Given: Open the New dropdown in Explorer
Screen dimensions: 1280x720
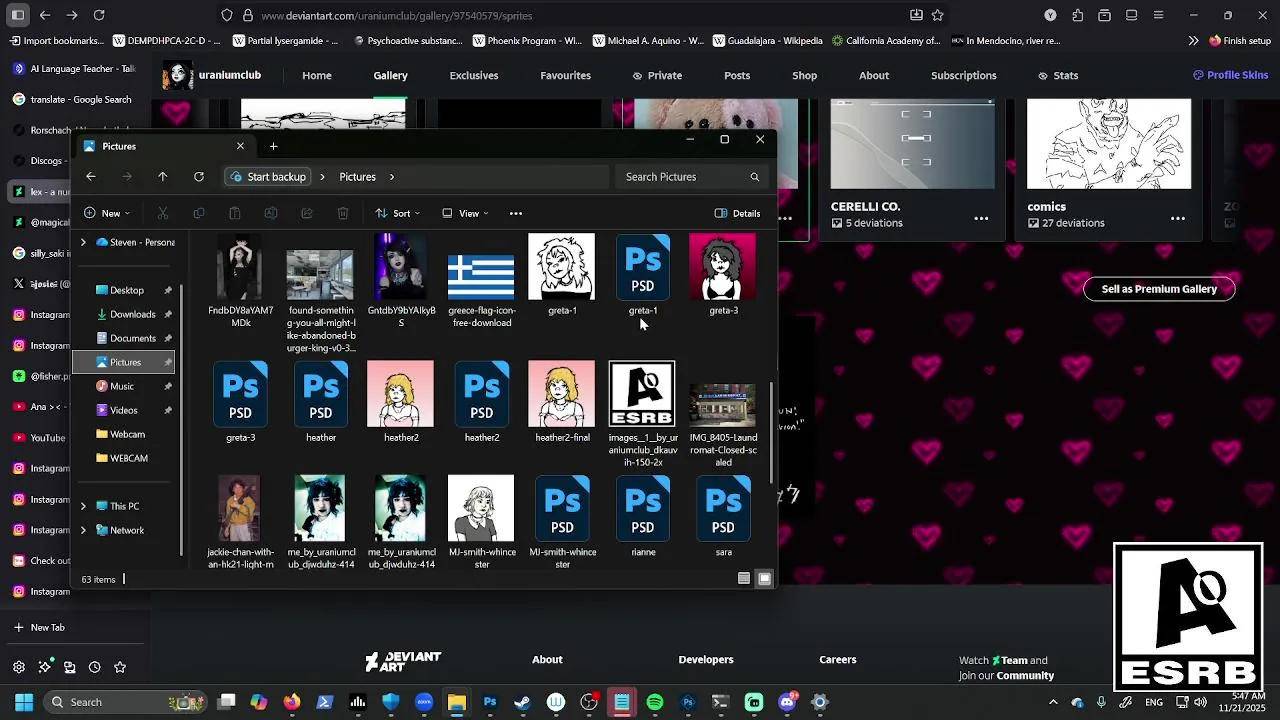Looking at the screenshot, I should point(107,213).
